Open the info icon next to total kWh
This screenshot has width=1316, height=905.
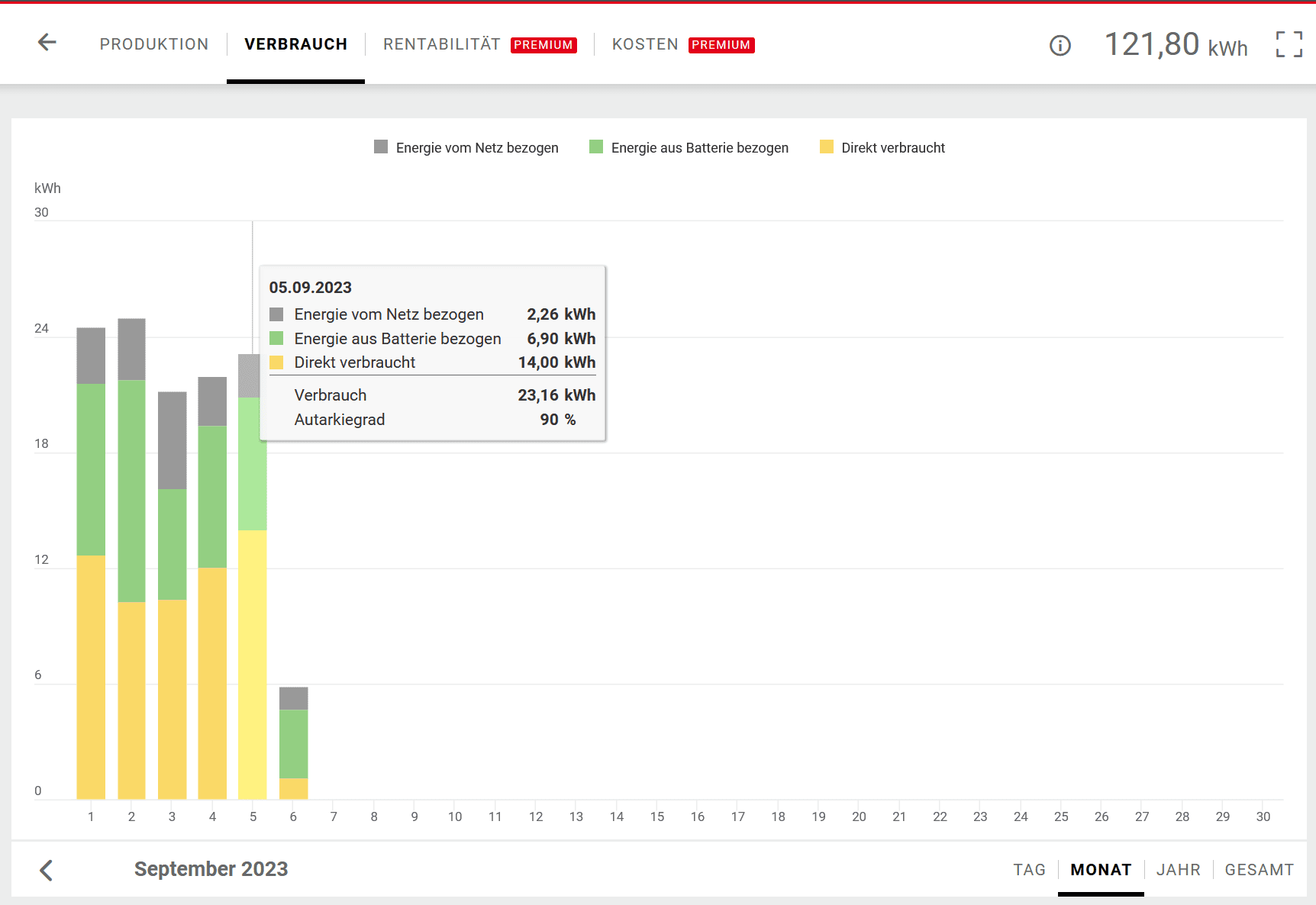1060,46
